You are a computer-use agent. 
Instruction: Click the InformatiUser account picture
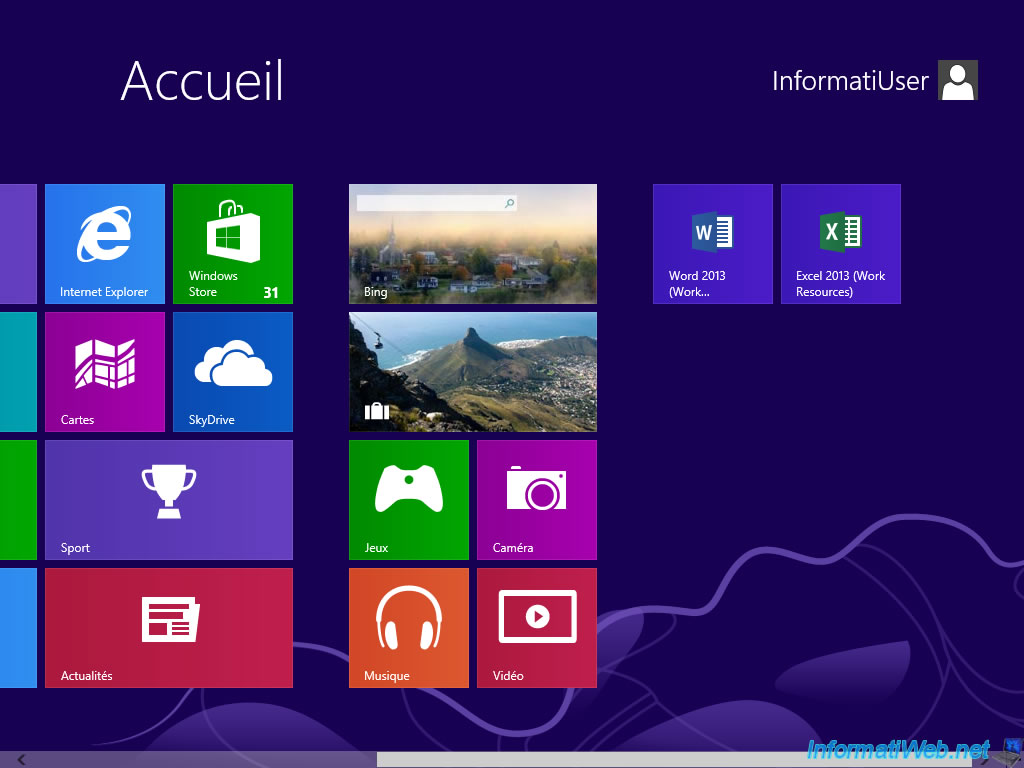pyautogui.click(x=957, y=80)
